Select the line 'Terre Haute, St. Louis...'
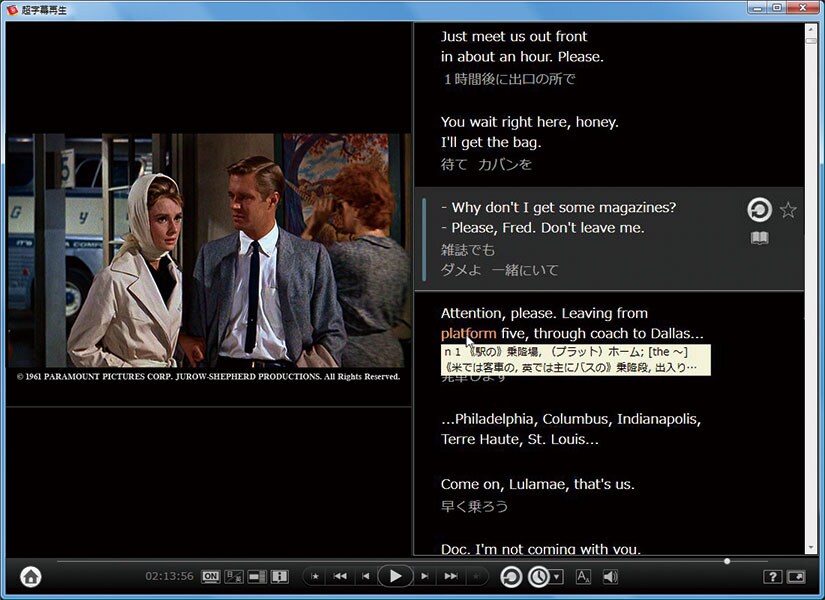 coord(520,439)
